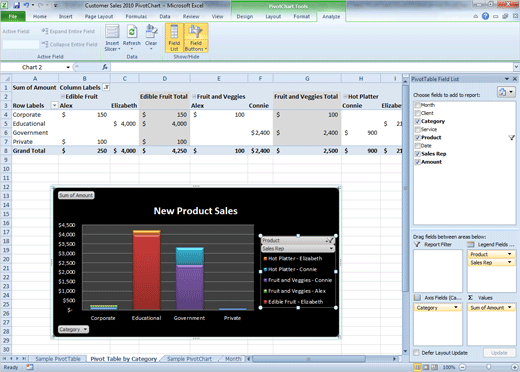Uncheck the Category field
The image size is (520, 372).
pyautogui.click(x=417, y=121)
